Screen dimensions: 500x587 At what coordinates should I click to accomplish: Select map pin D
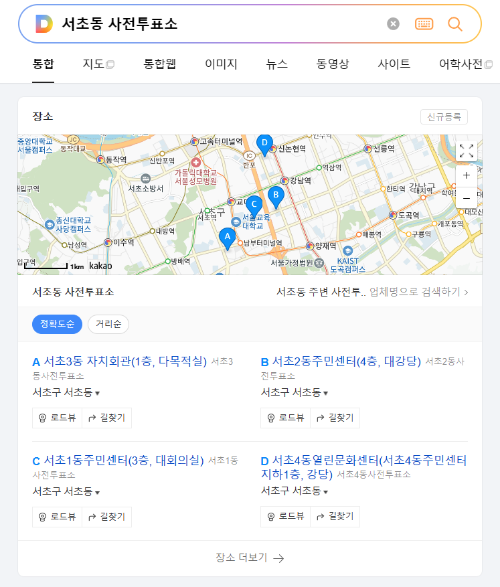coord(264,145)
